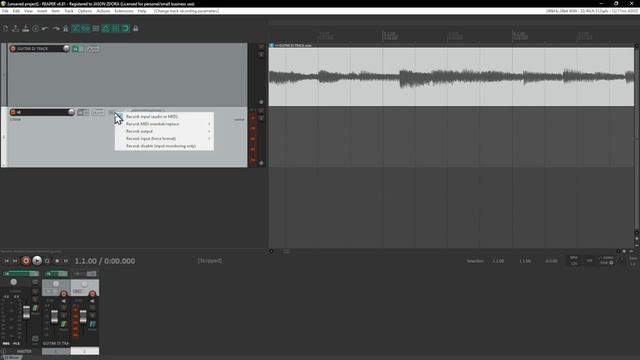Adjust track 2 volume knob

(x=71, y=112)
